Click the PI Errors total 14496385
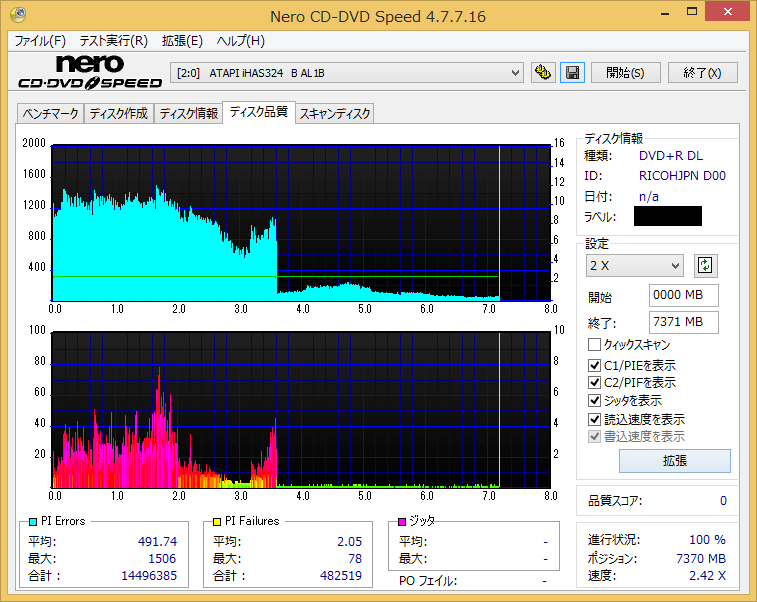The height and width of the screenshot is (602, 757). coord(149,576)
